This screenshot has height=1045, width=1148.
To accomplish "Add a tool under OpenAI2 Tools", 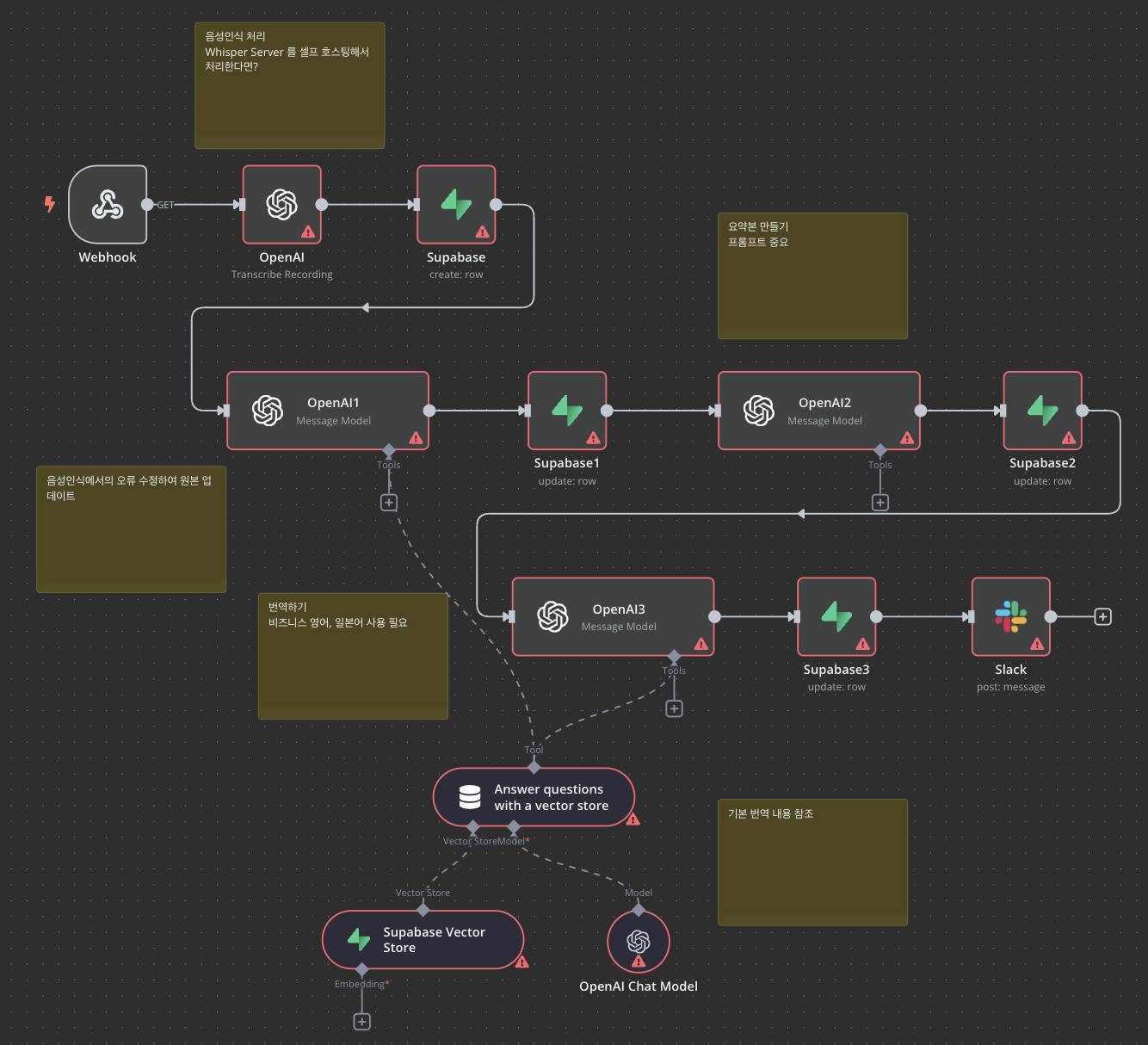I will coord(880,503).
